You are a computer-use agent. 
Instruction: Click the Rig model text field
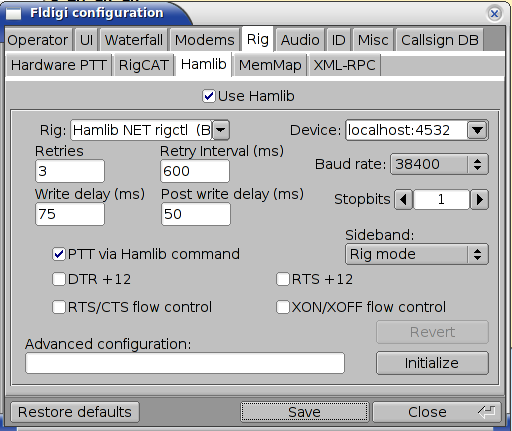point(141,130)
